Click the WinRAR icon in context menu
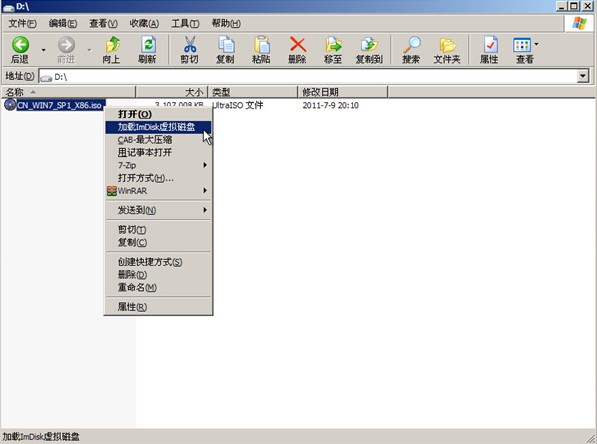The width and height of the screenshot is (597, 444). pyautogui.click(x=112, y=191)
